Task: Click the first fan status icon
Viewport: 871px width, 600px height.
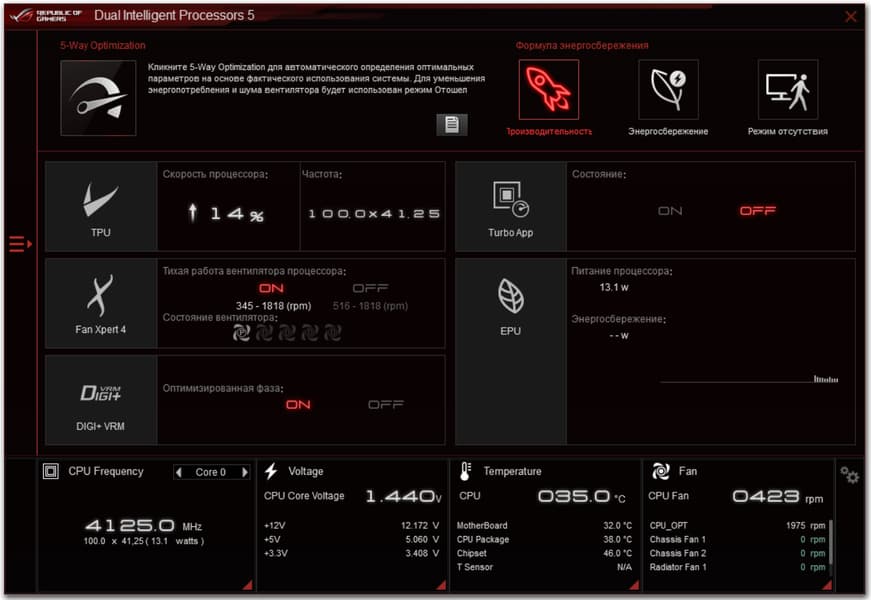Action: point(241,332)
